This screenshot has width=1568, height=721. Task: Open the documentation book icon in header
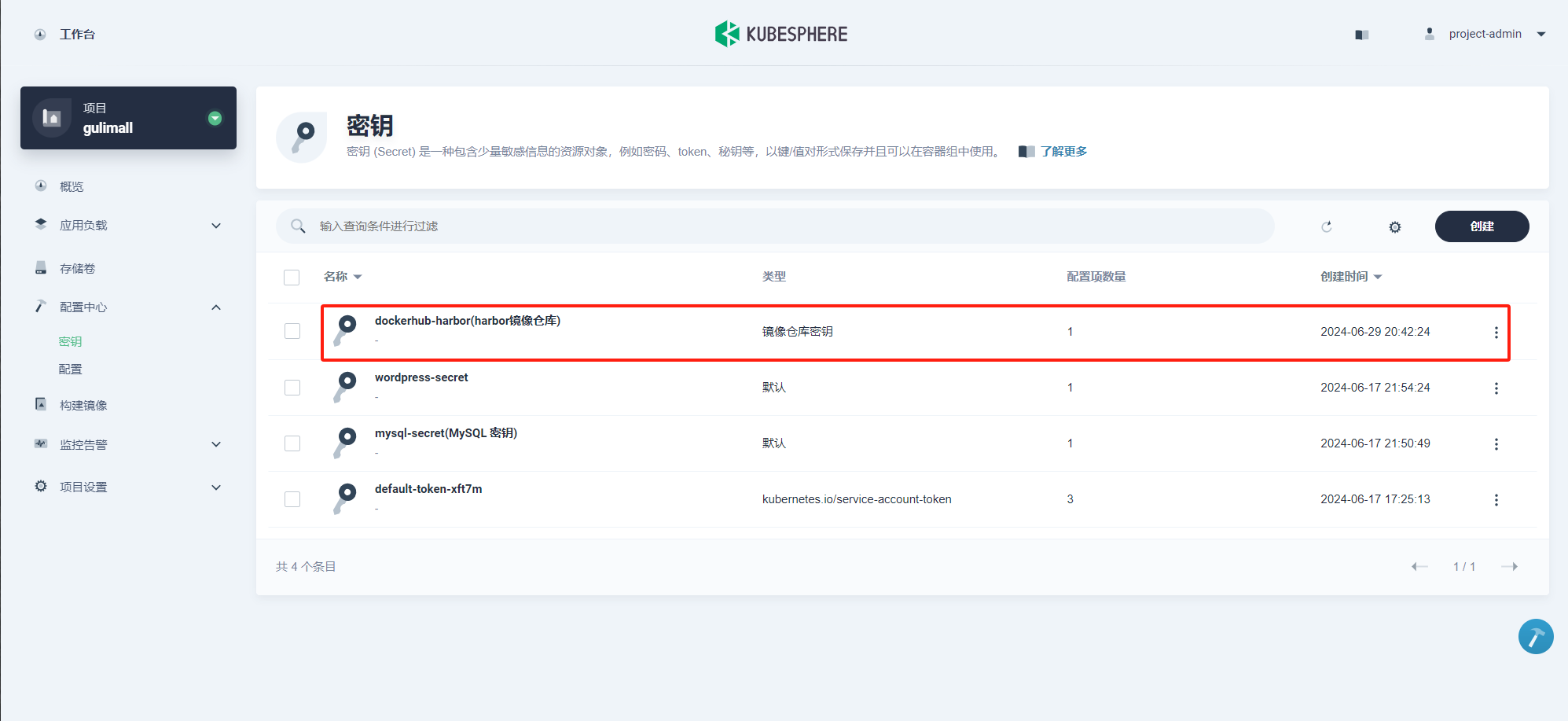tap(1362, 35)
